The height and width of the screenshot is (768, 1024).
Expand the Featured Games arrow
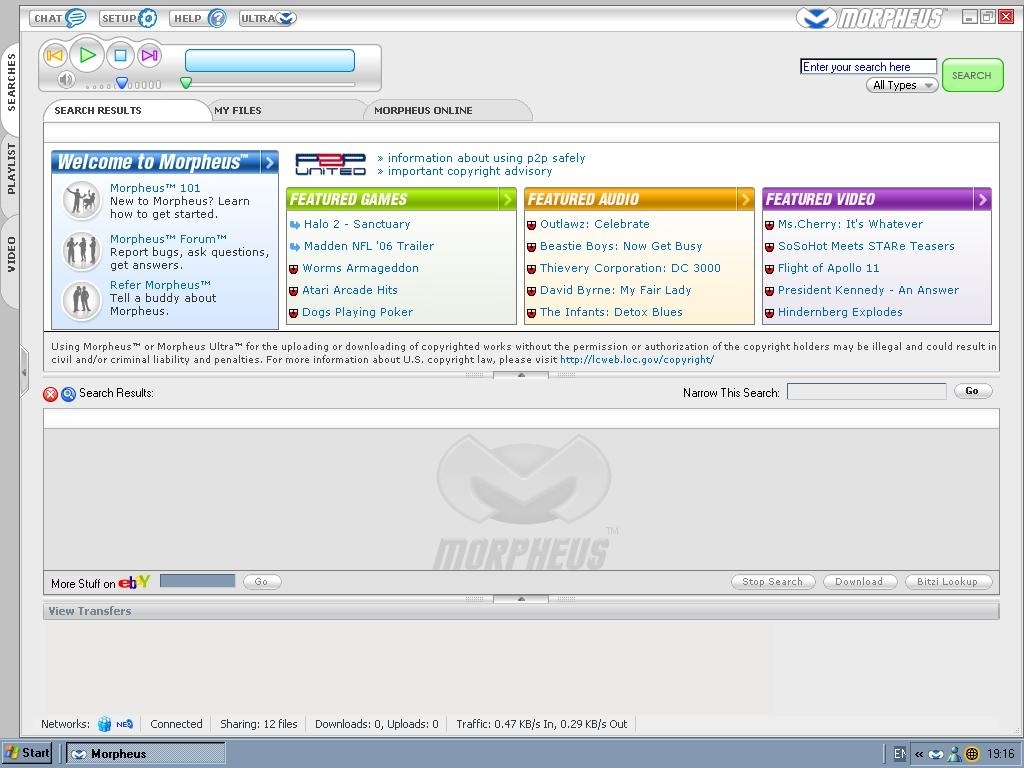[x=507, y=199]
